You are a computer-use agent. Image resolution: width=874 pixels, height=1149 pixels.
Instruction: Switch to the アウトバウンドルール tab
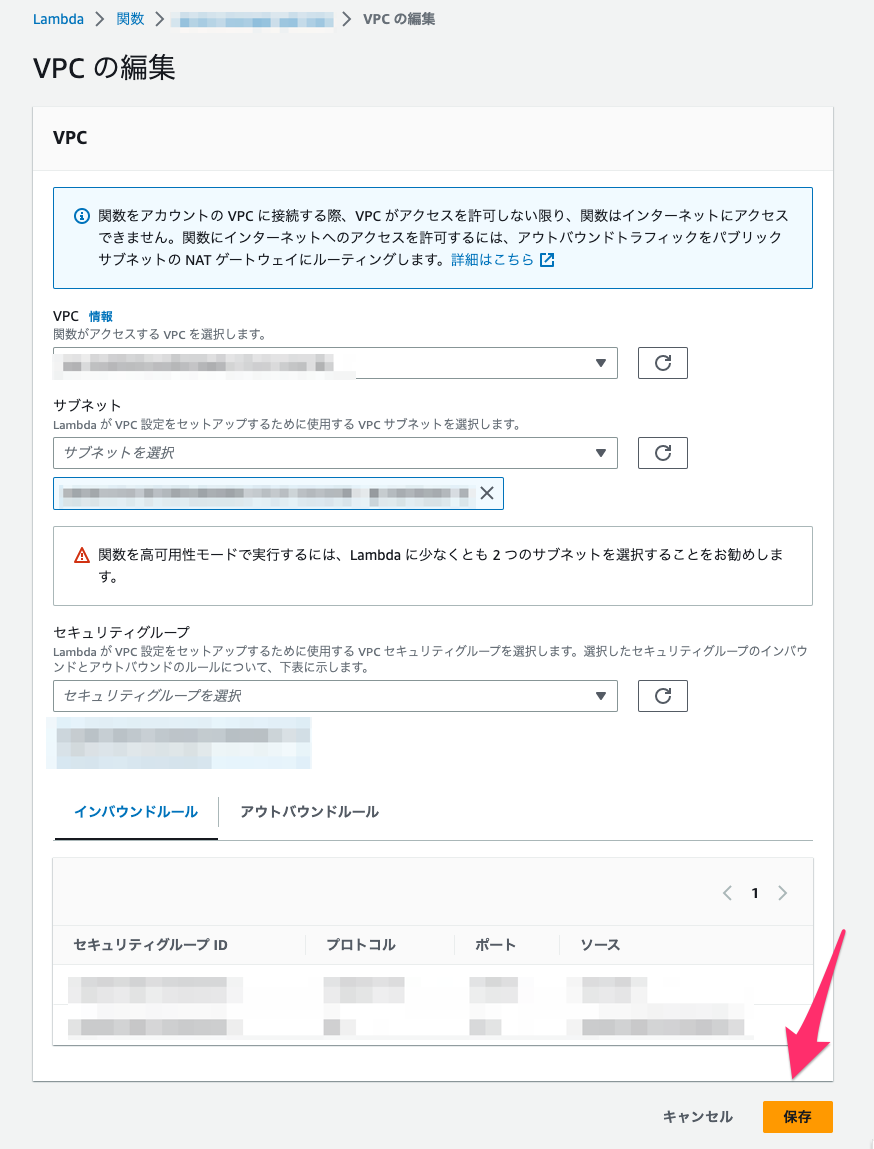pos(308,812)
